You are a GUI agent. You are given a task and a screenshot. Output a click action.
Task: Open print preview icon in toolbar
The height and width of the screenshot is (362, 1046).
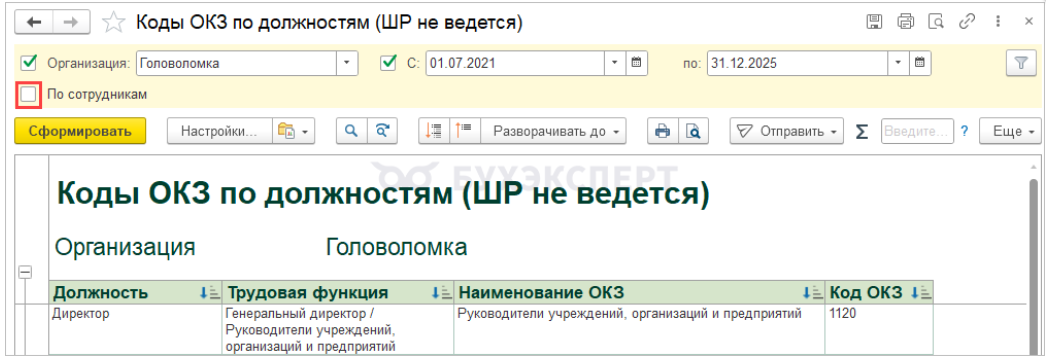point(694,131)
